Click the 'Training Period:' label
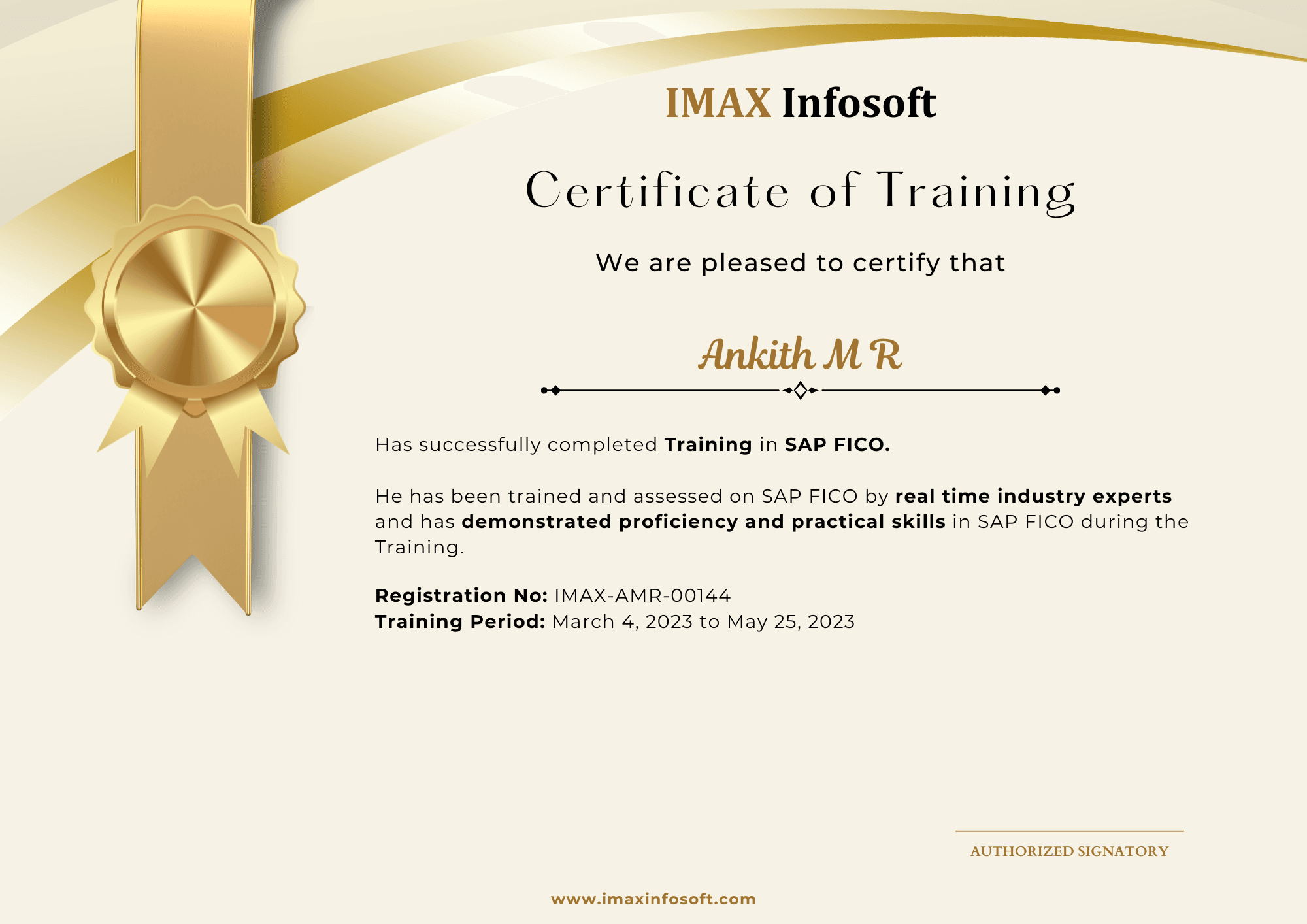 click(460, 621)
